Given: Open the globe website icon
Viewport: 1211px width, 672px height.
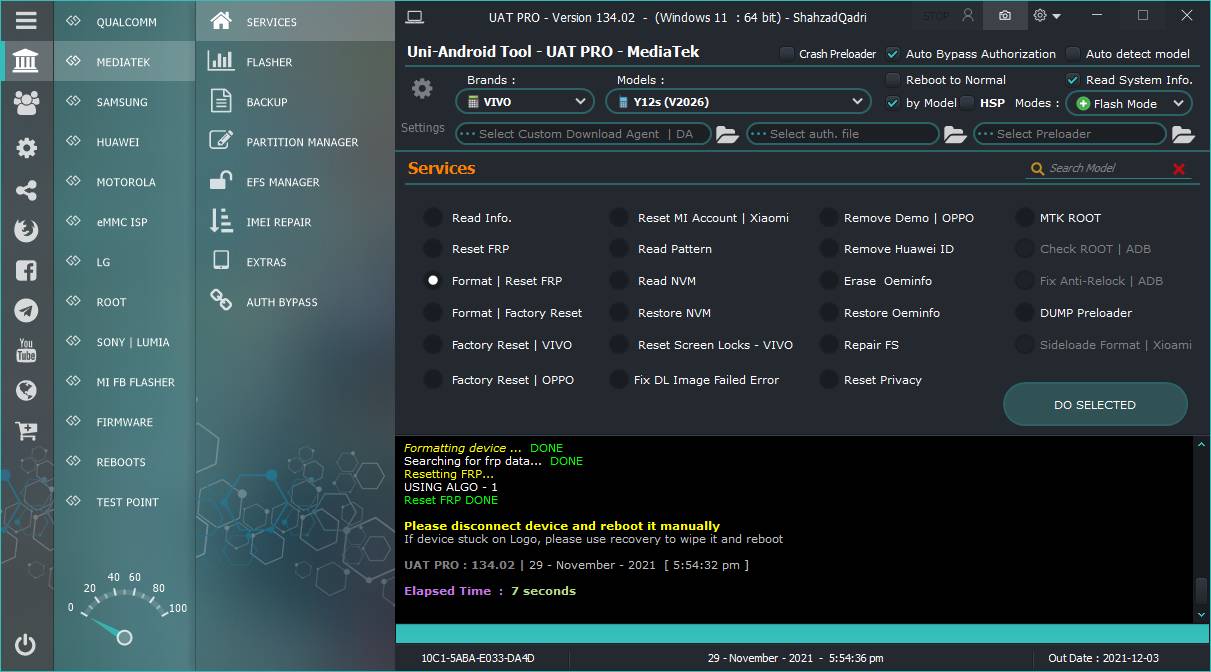Looking at the screenshot, I should coord(26,390).
